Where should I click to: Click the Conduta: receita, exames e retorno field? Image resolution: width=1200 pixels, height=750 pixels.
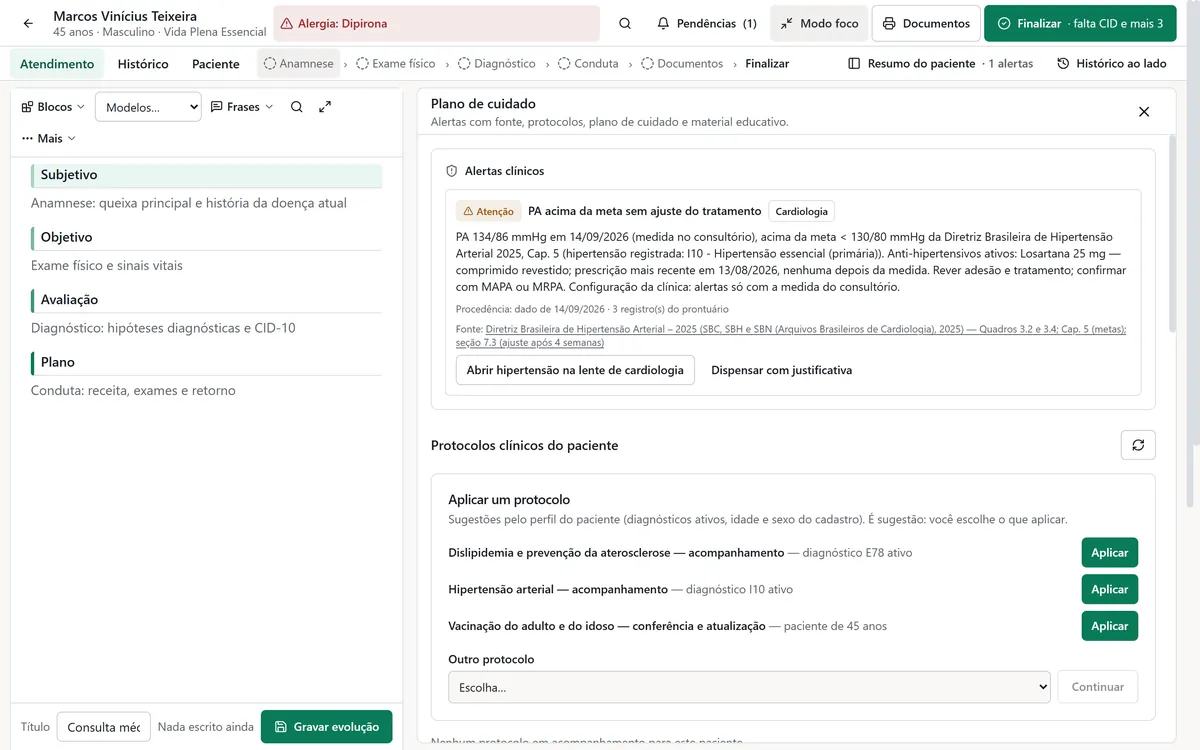point(133,391)
